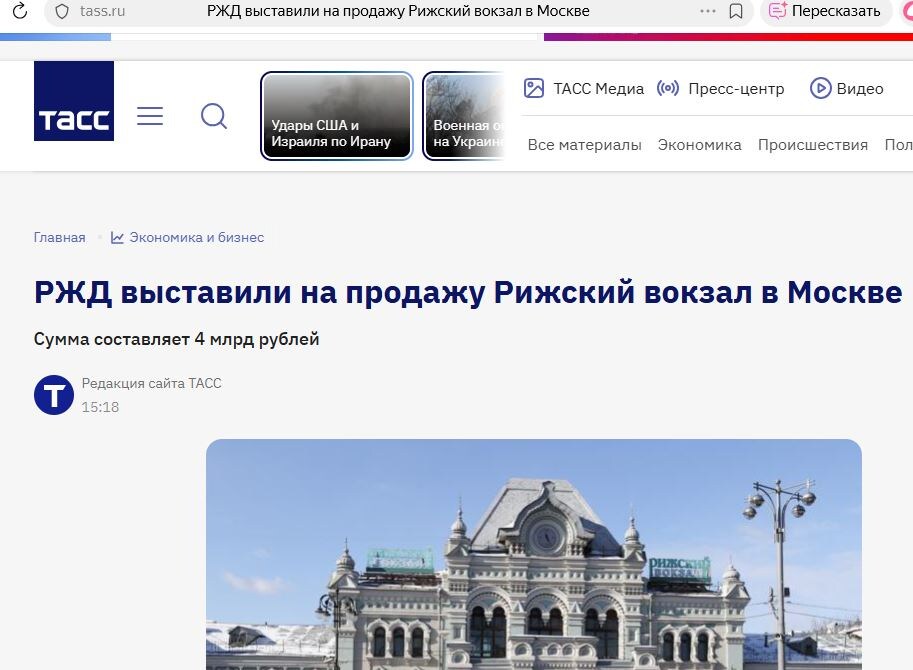
Task: Click the subtitle Сумма составляет 4 млрд рублей
Action: [176, 339]
